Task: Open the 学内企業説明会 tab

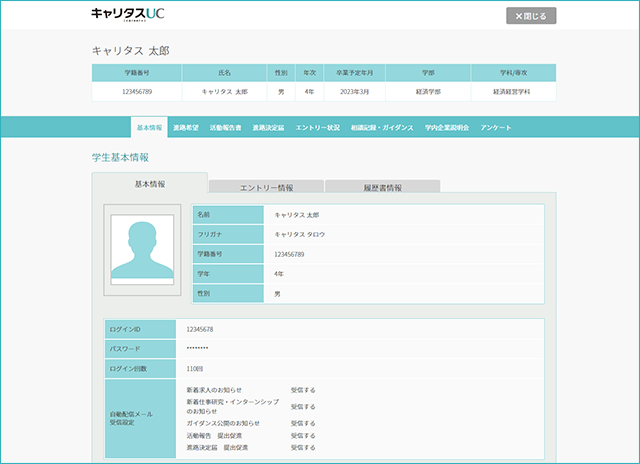Action: 447,127
